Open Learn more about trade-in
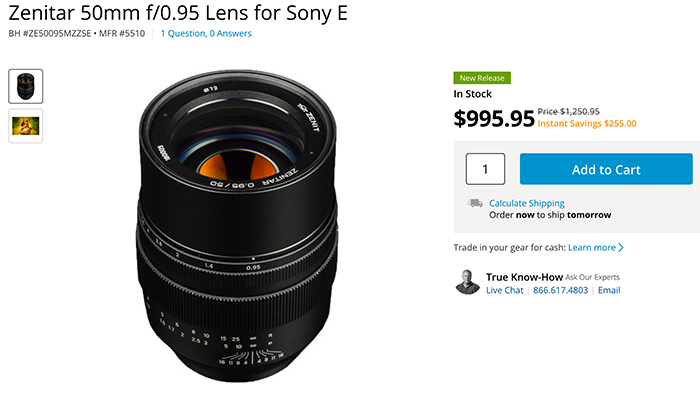The width and height of the screenshot is (700, 395). (592, 247)
